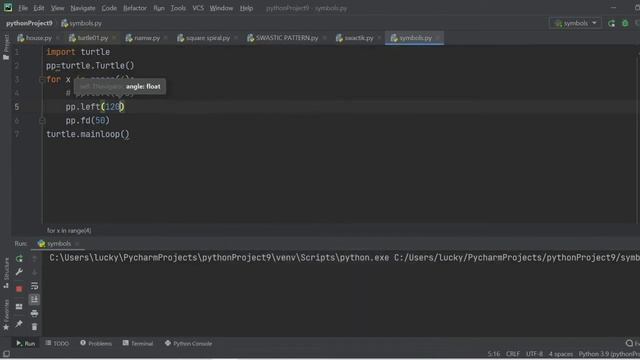Open the Code menu

point(109,8)
